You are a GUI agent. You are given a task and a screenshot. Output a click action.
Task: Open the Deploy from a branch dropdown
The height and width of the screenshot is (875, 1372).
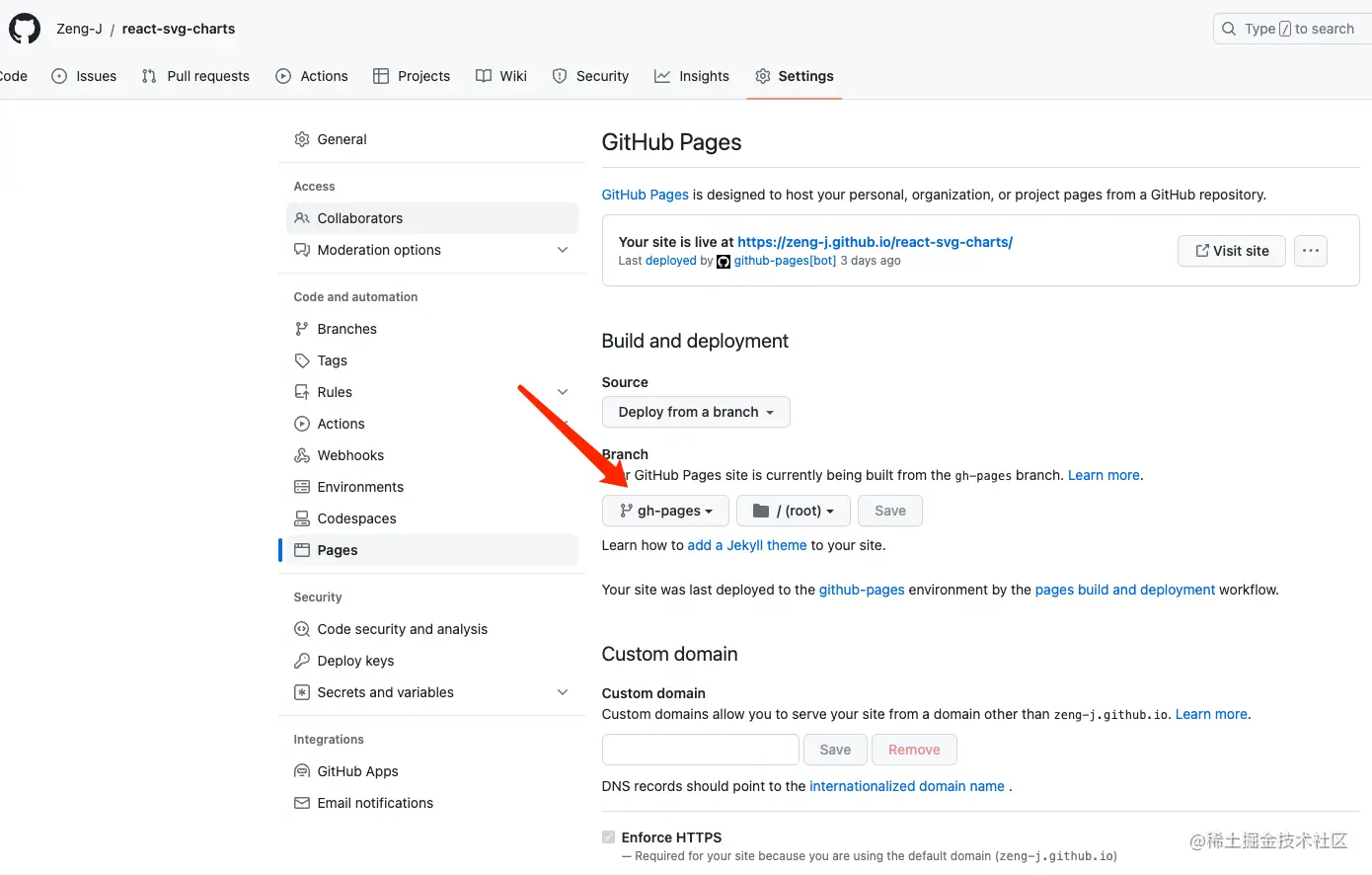pos(696,412)
